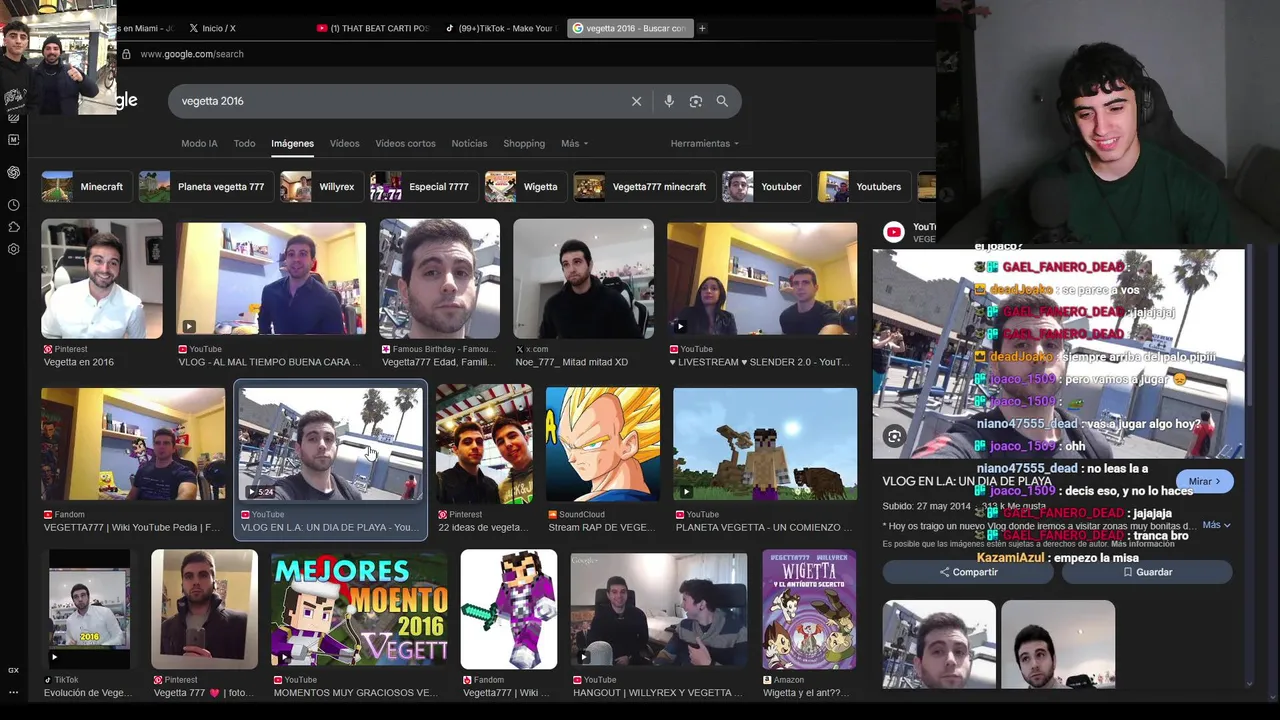
Task: Select the Todo search tab
Action: point(244,143)
